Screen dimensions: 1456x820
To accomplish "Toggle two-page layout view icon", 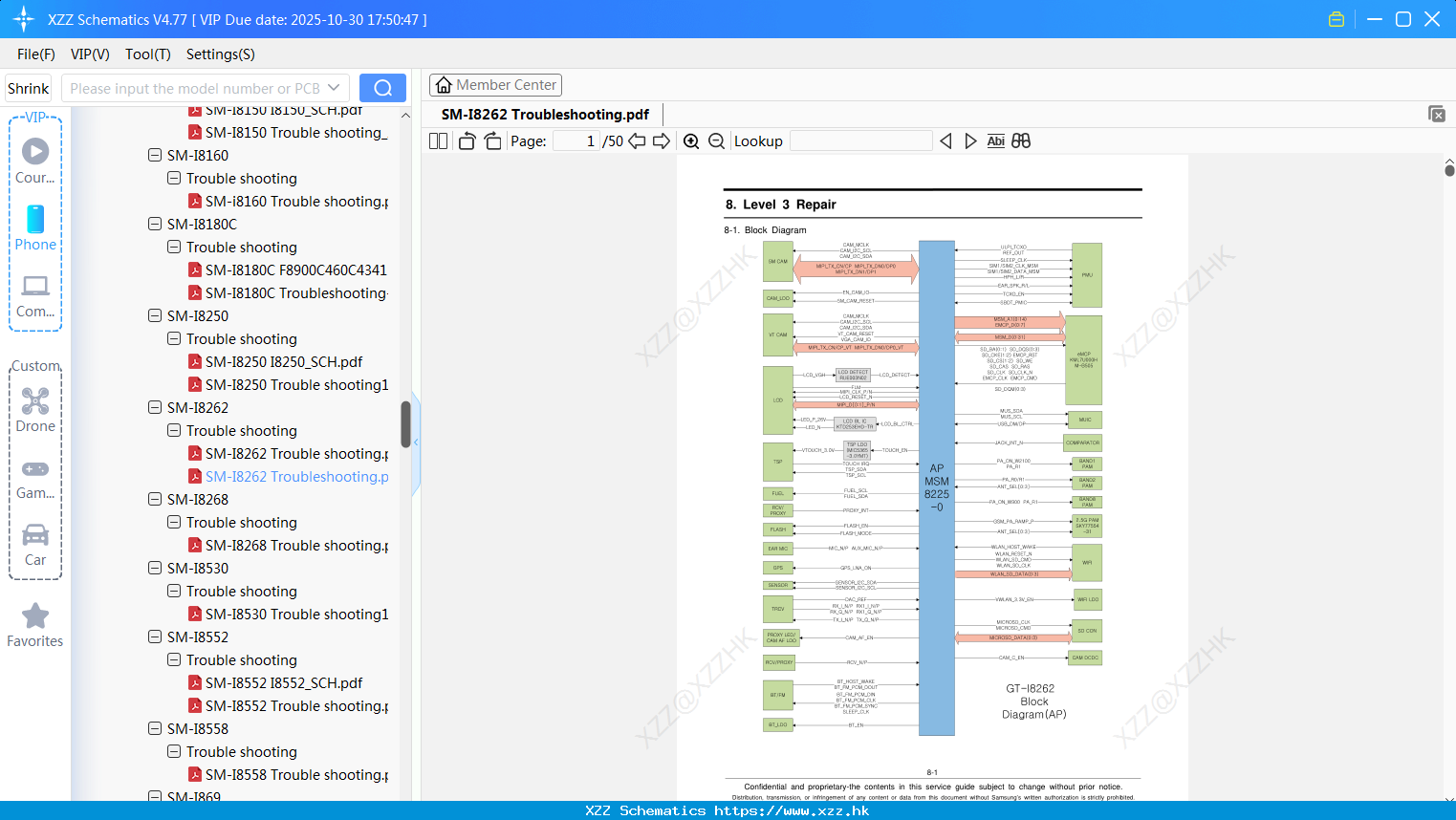I will point(439,140).
